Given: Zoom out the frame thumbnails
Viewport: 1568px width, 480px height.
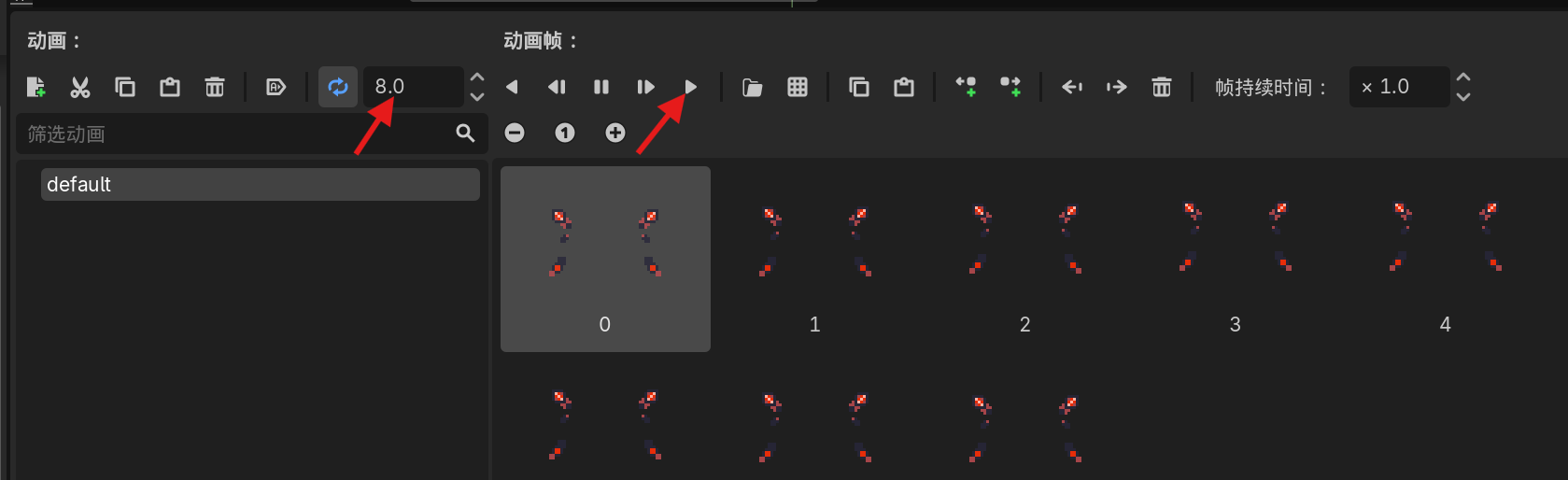Looking at the screenshot, I should point(515,133).
